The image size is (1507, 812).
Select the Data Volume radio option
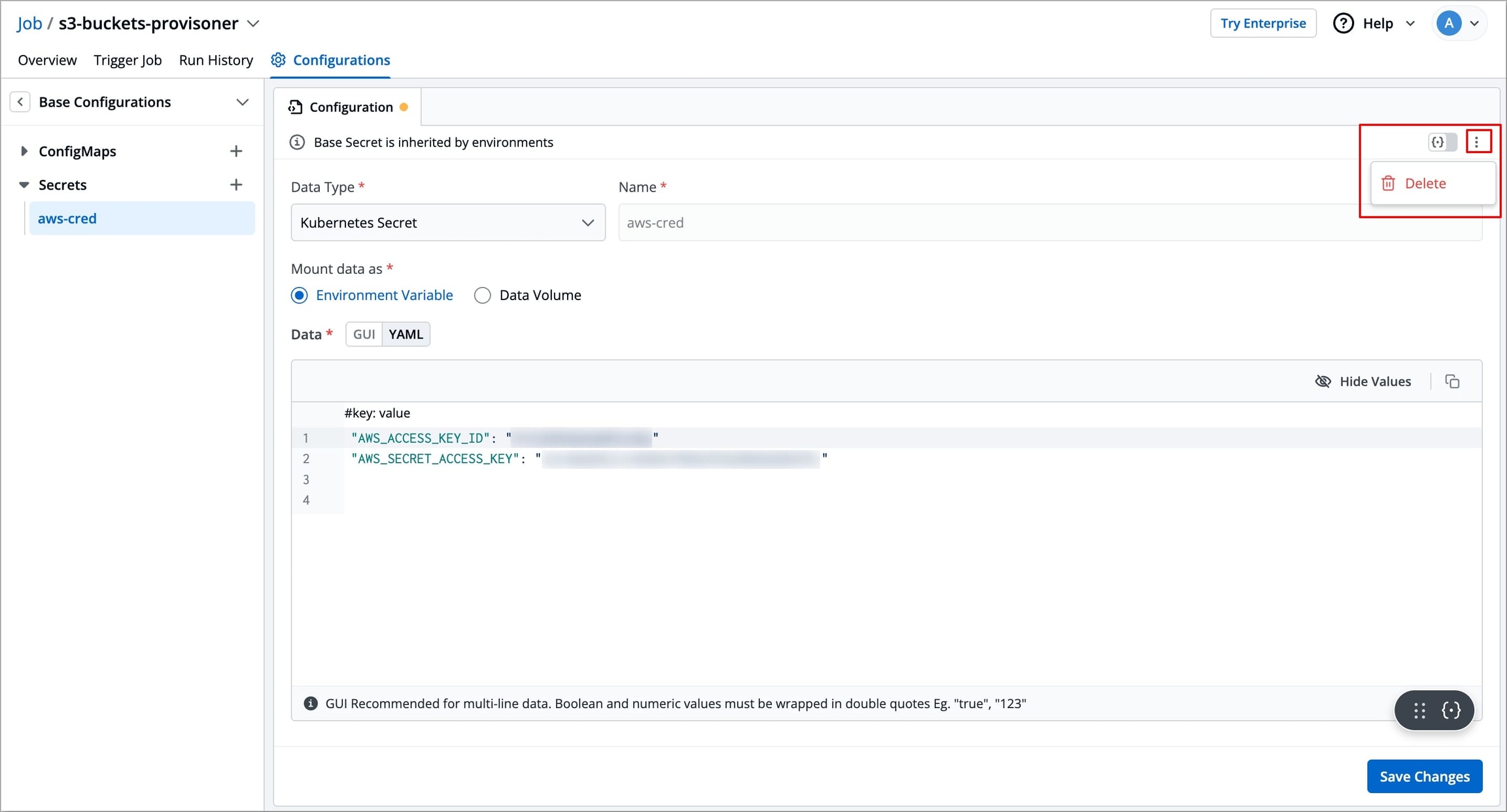tap(483, 296)
